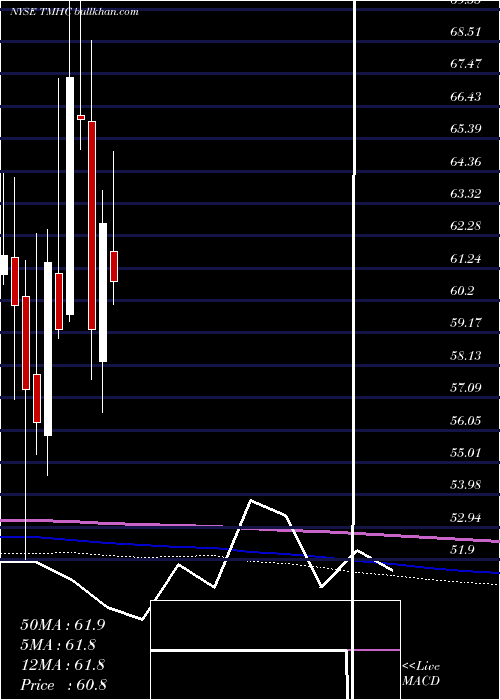500x700 pixels.
Task: Click the white candle spanning 55.9 to 61.4
Action: (48, 349)
